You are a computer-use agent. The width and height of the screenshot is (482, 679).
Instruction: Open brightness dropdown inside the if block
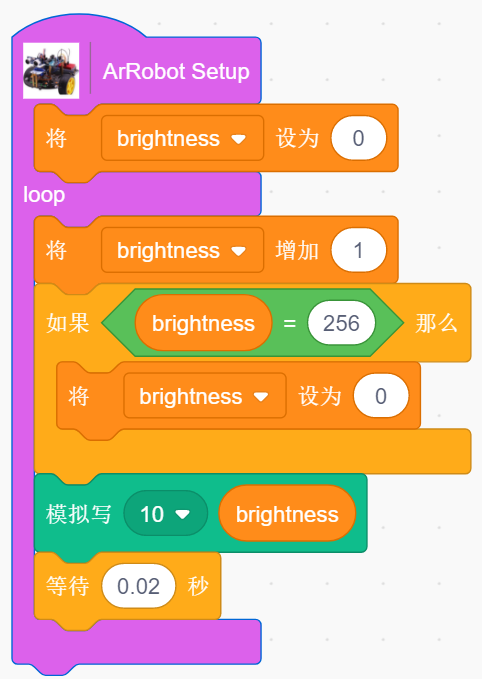(205, 396)
